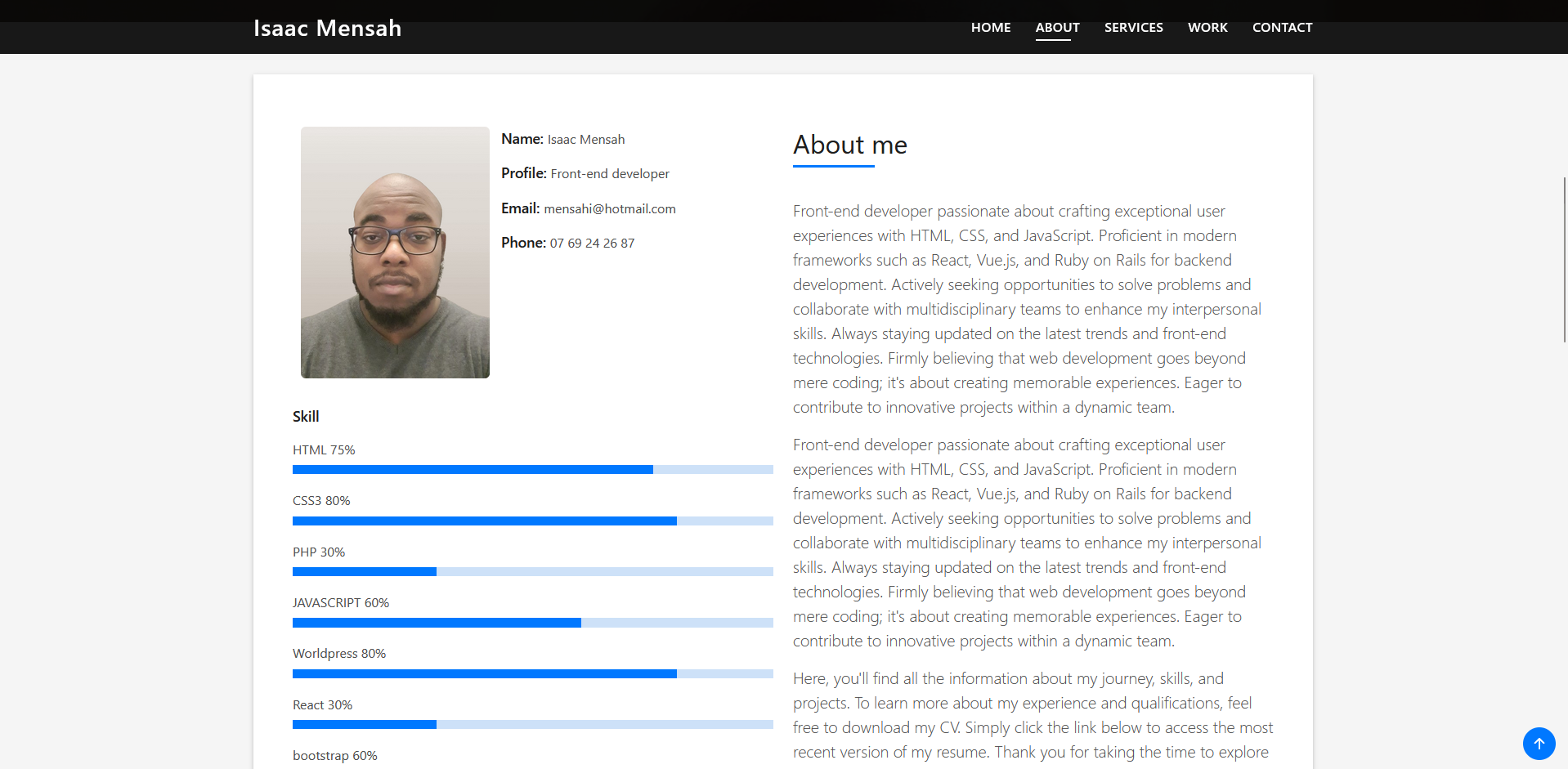Click the 'PHP 30%' skill label
This screenshot has width=1568, height=769.
(319, 552)
